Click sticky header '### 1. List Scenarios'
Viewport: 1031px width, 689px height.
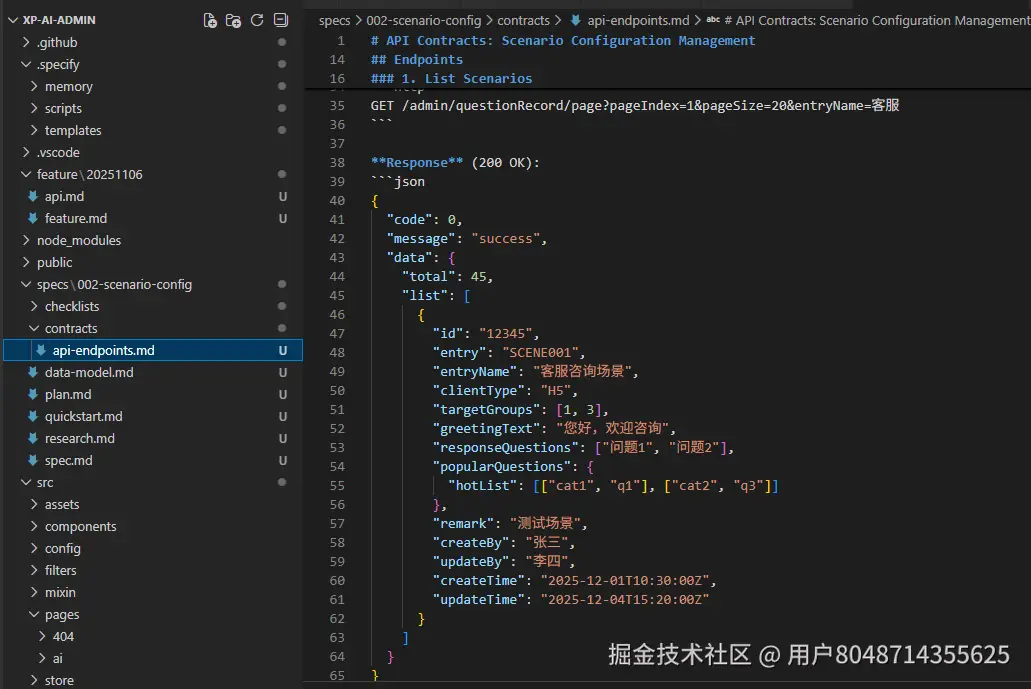(x=451, y=78)
